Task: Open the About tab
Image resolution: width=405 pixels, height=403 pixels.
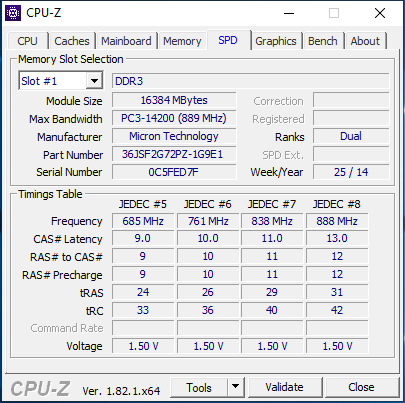Action: (x=365, y=41)
